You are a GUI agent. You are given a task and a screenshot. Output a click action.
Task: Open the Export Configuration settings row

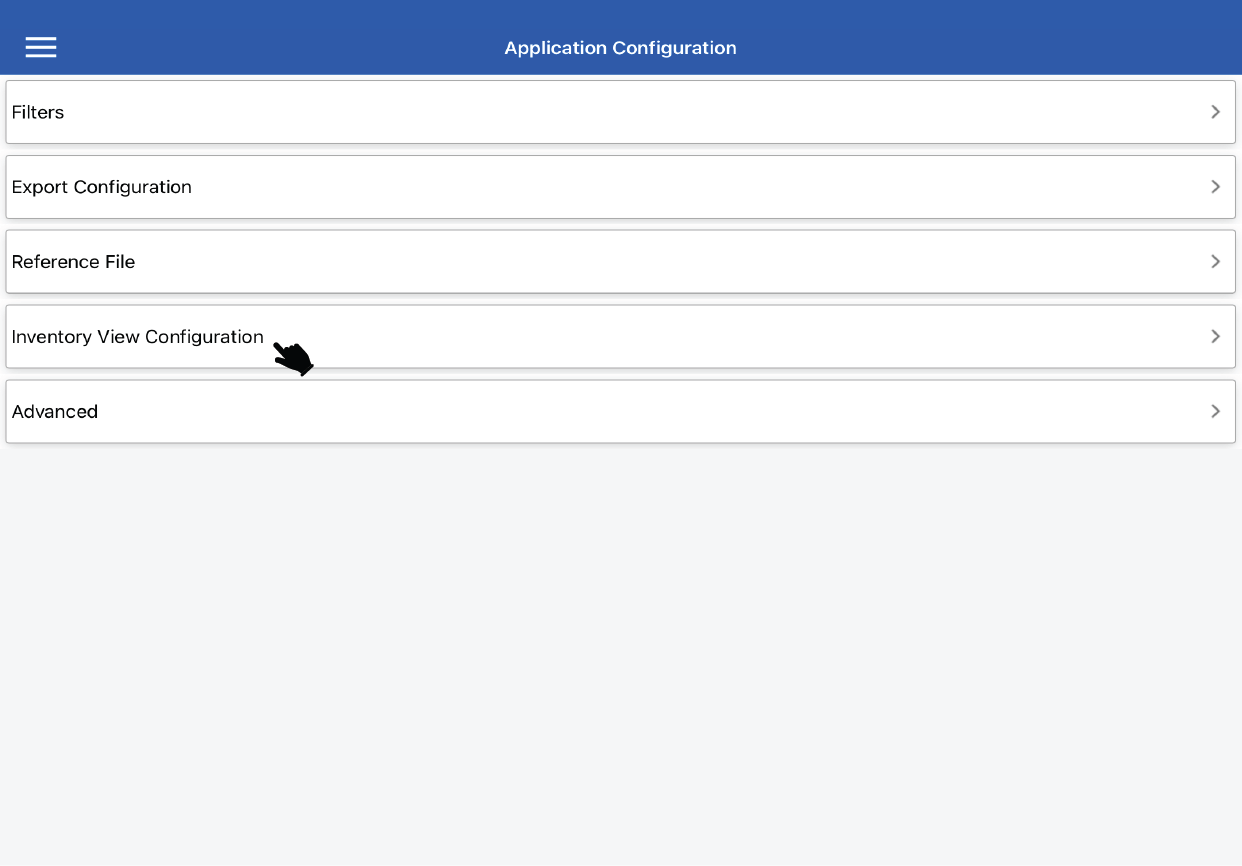(620, 187)
